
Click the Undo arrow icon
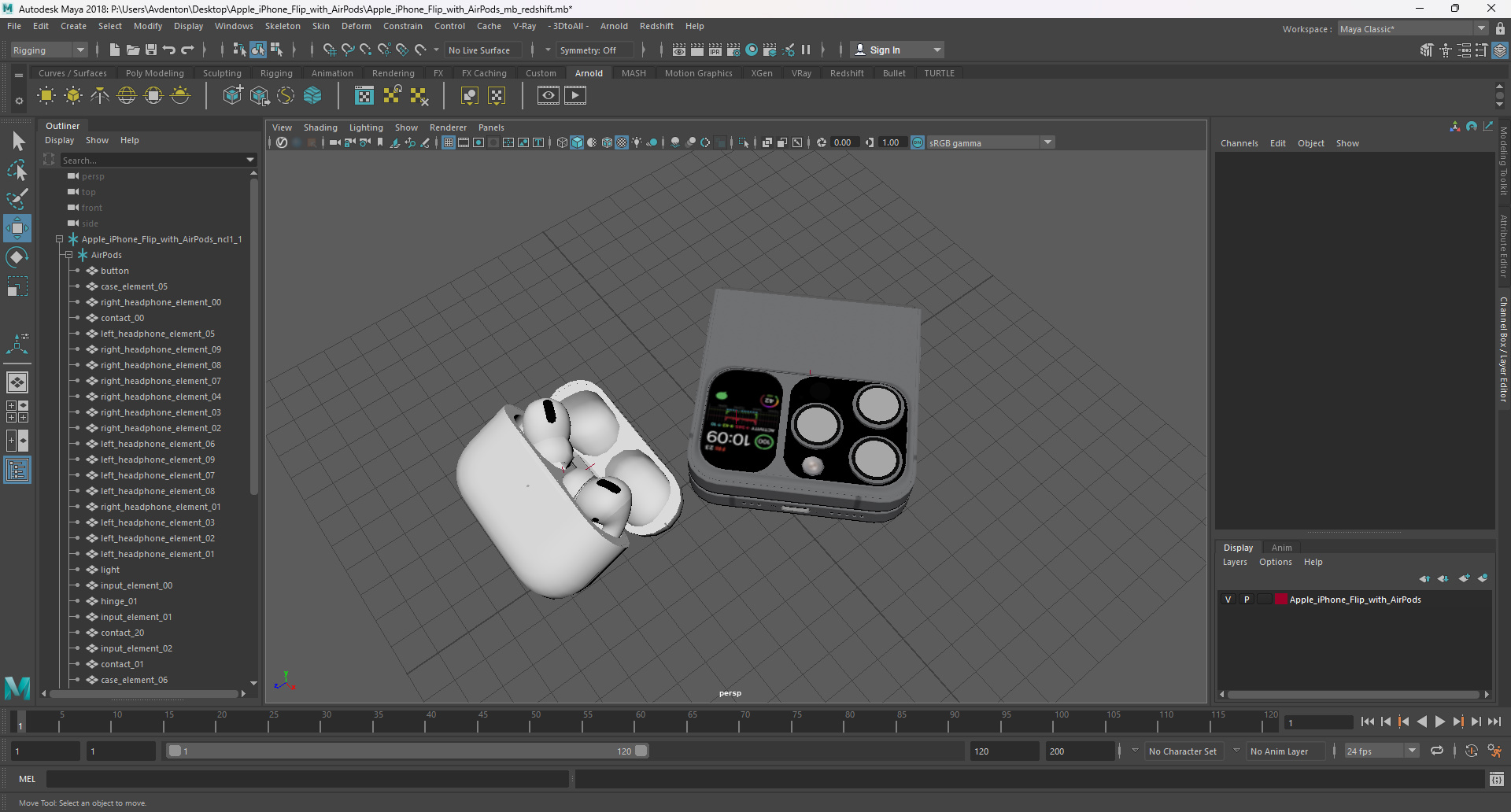[x=169, y=50]
